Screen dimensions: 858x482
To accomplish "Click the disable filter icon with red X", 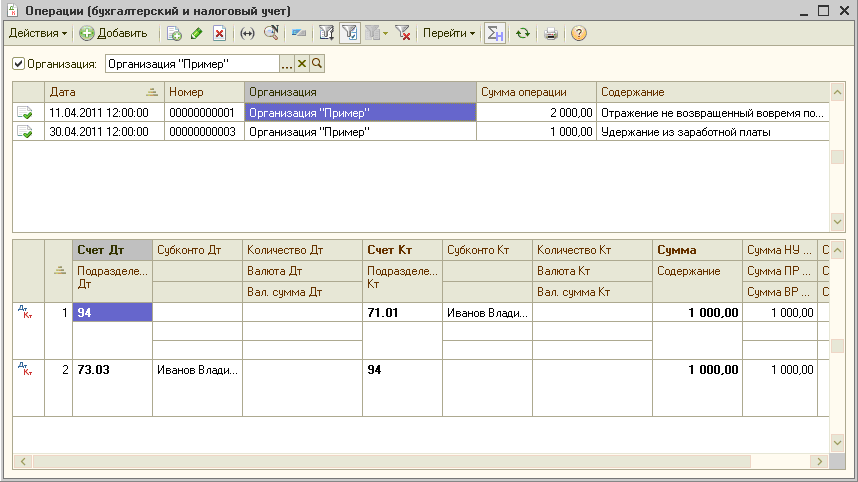I will pos(403,33).
